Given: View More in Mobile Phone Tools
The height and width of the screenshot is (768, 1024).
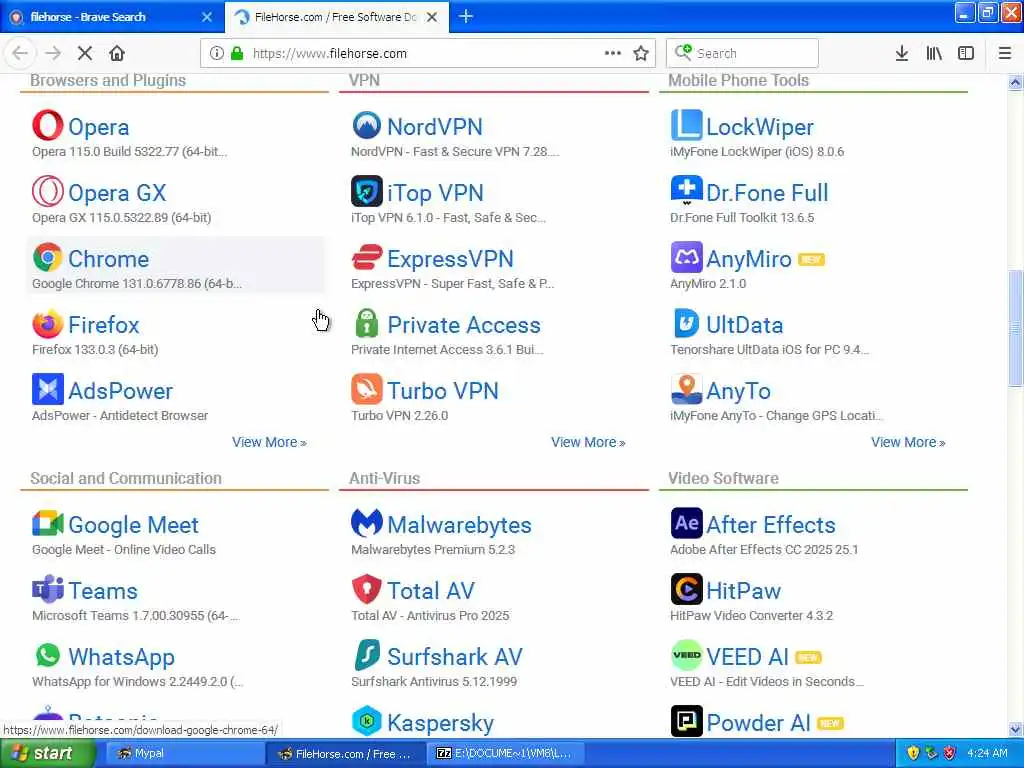Looking at the screenshot, I should 908,442.
